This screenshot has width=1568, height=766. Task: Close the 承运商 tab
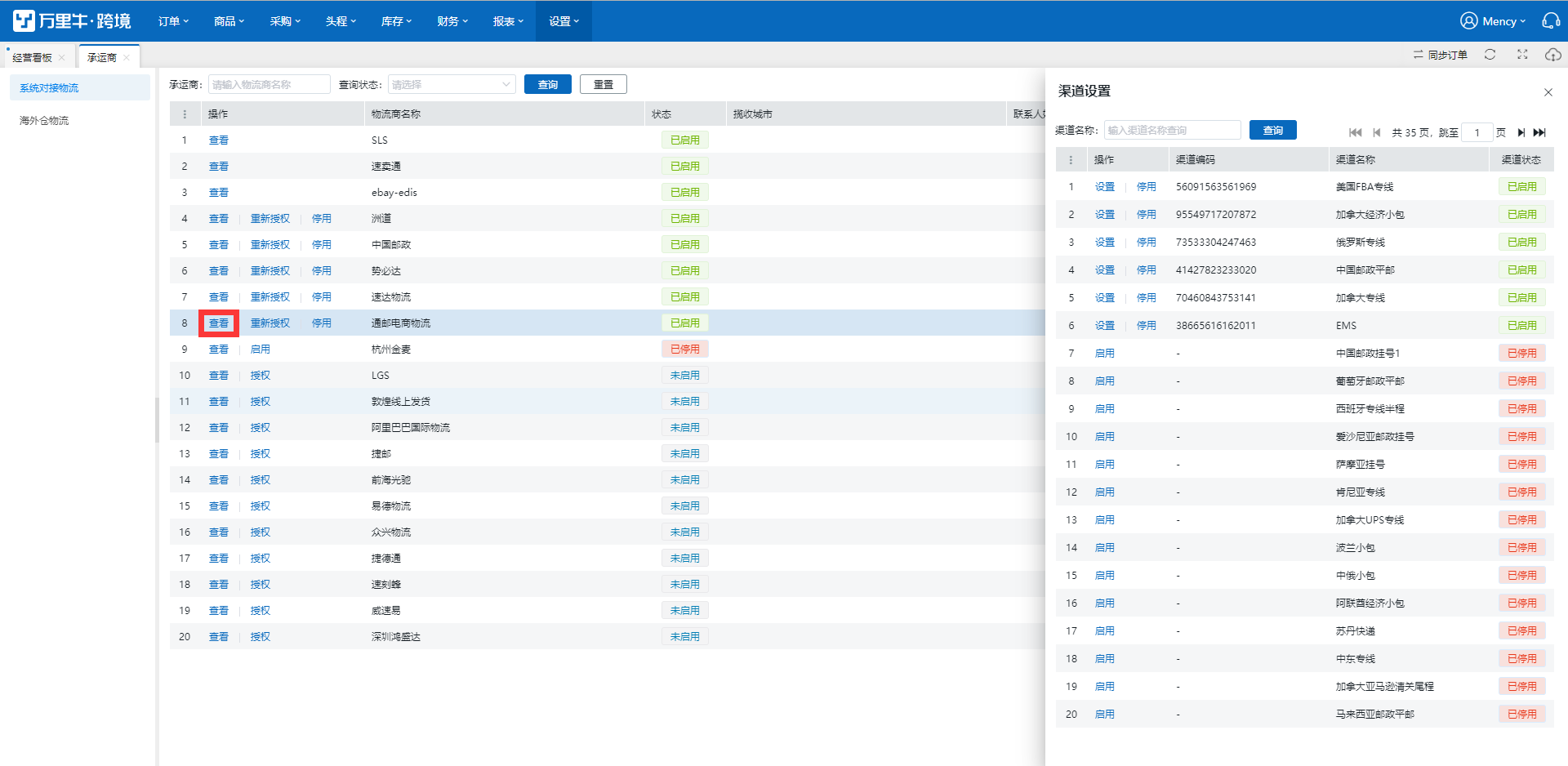coord(127,58)
